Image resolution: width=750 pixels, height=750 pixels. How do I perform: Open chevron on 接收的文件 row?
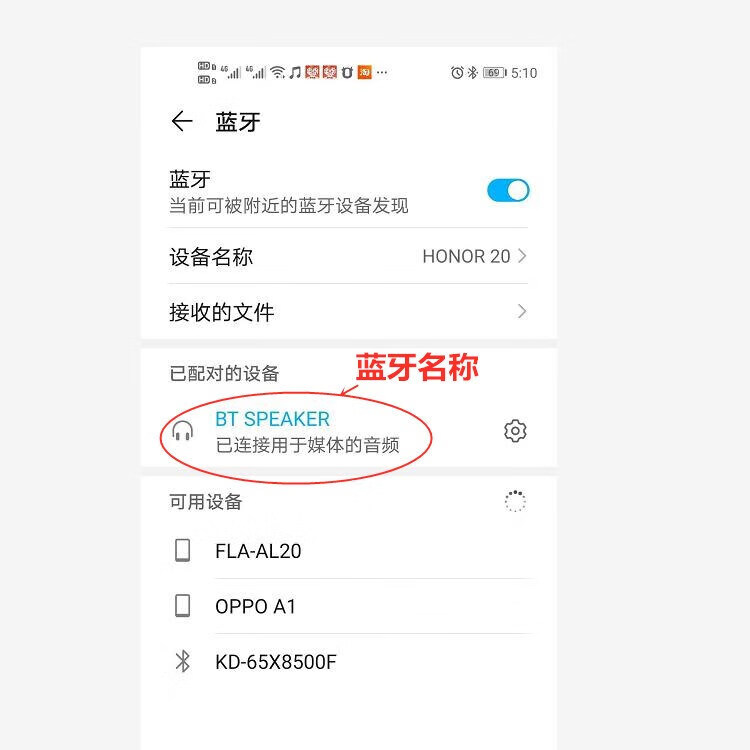pyautogui.click(x=522, y=311)
